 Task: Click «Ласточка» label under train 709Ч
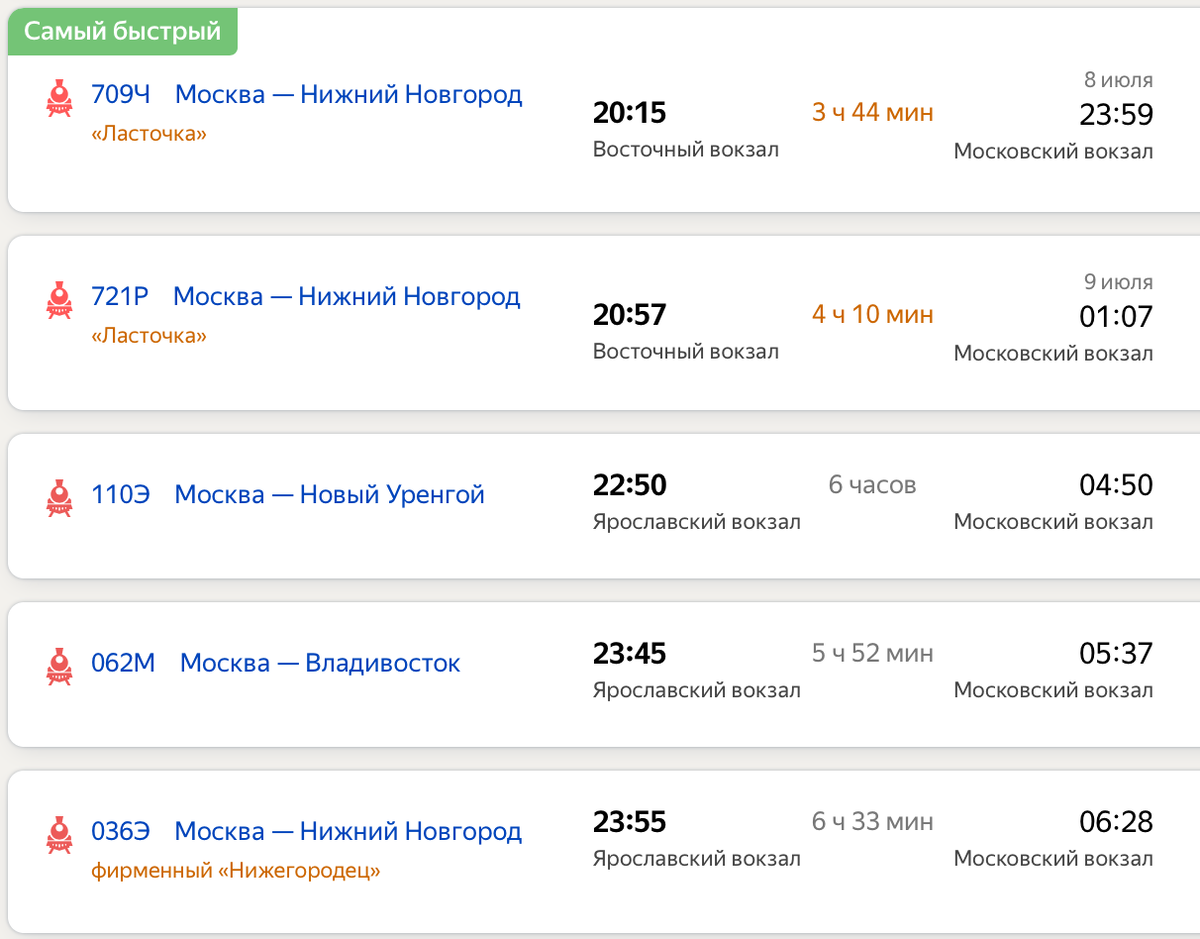(x=149, y=134)
